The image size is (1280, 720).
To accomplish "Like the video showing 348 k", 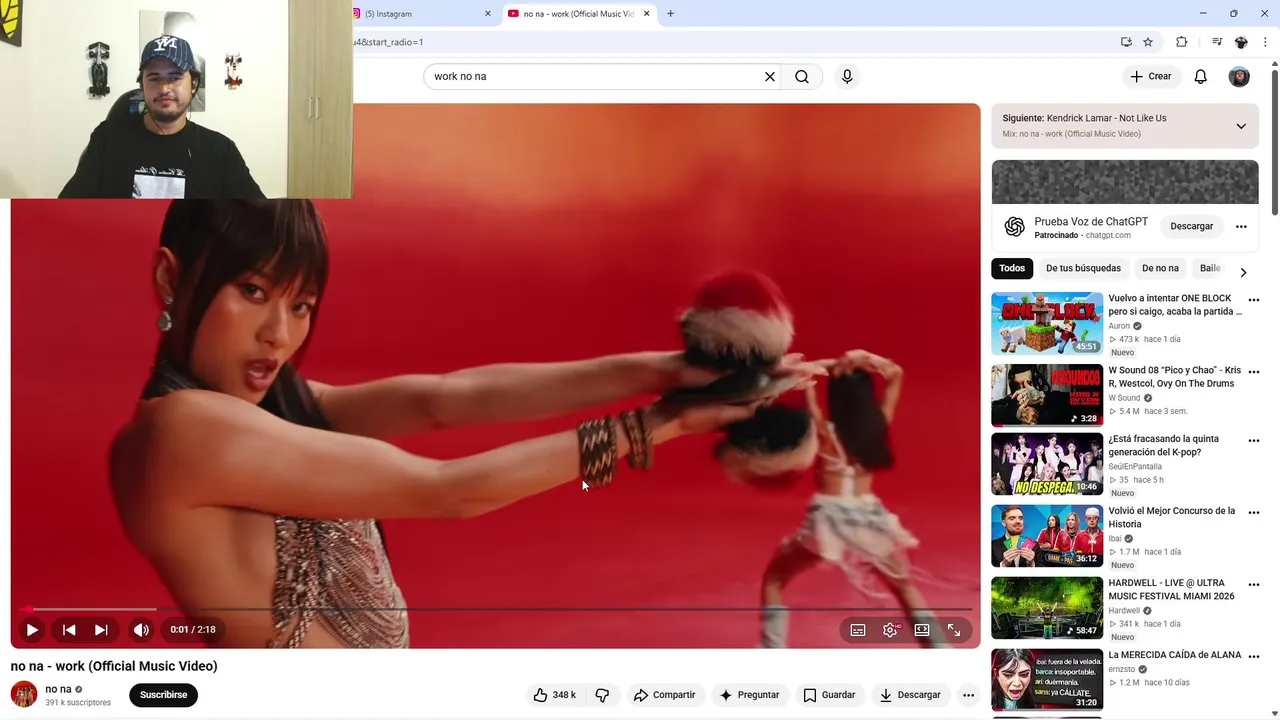I will [555, 695].
